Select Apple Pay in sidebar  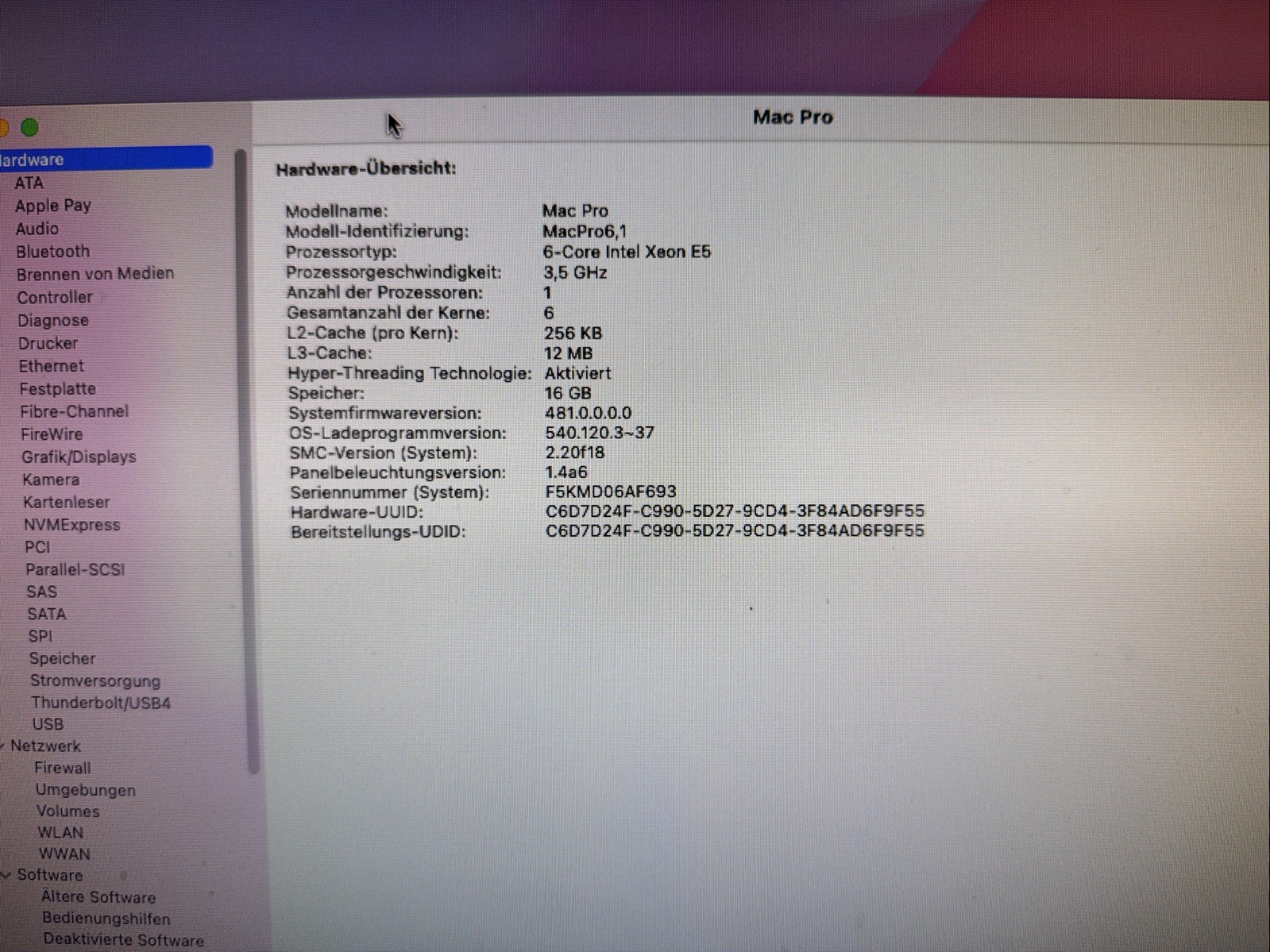53,206
